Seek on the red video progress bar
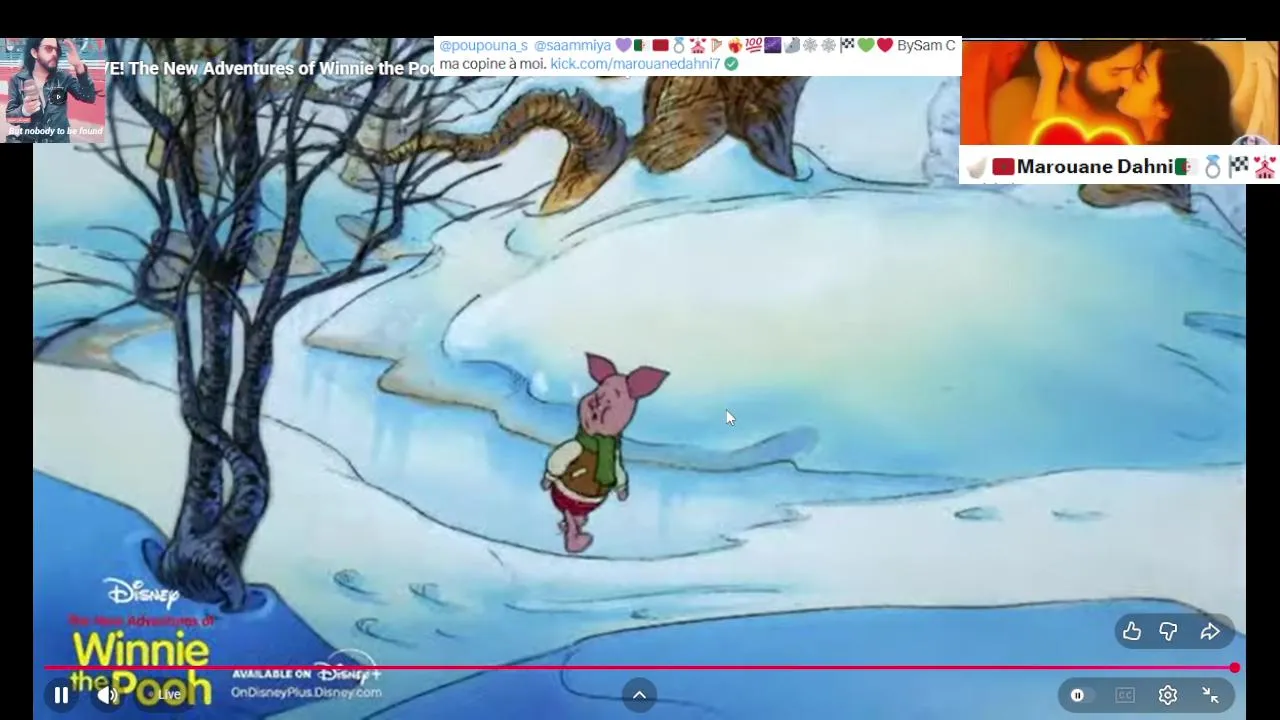This screenshot has height=720, width=1280. tap(640, 667)
